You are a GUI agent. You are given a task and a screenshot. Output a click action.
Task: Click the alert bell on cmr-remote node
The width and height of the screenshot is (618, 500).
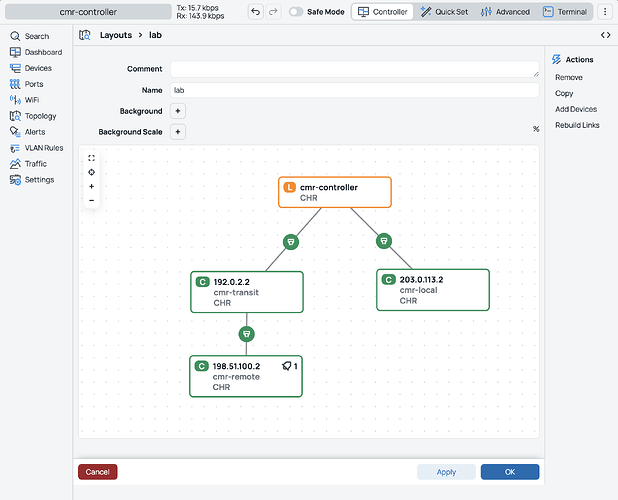(x=287, y=366)
